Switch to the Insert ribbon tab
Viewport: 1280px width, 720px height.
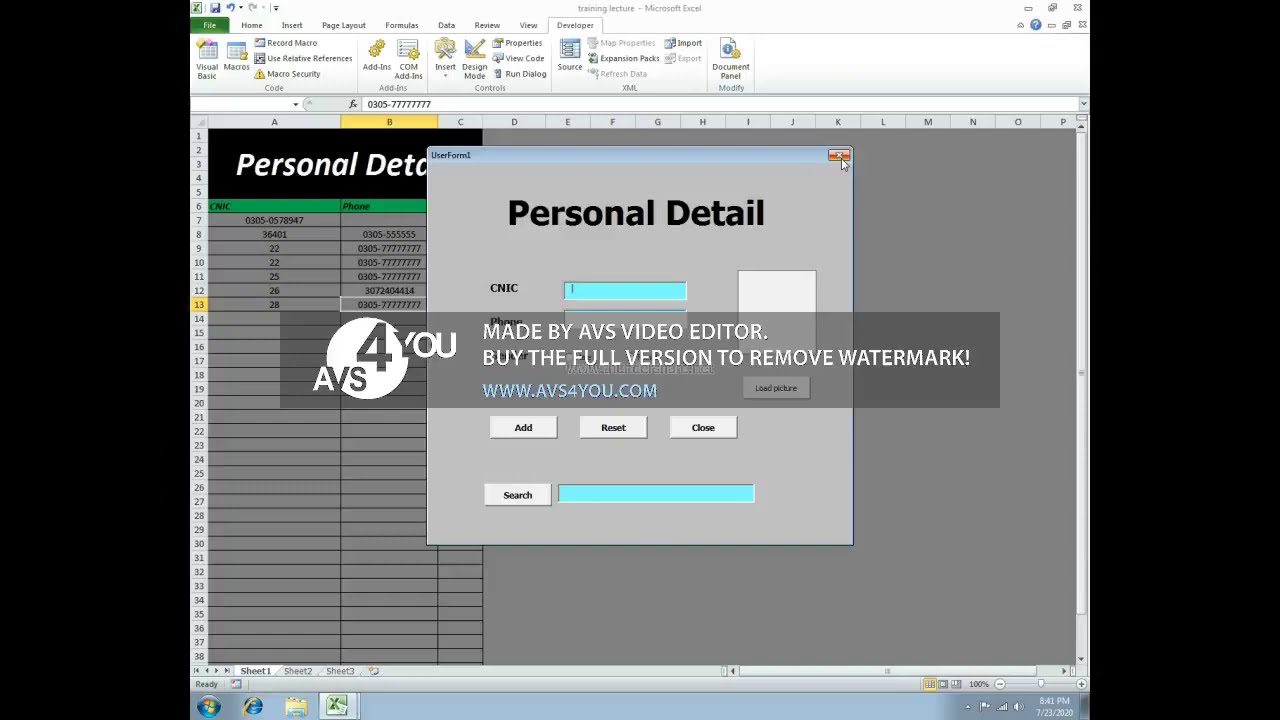pos(292,25)
